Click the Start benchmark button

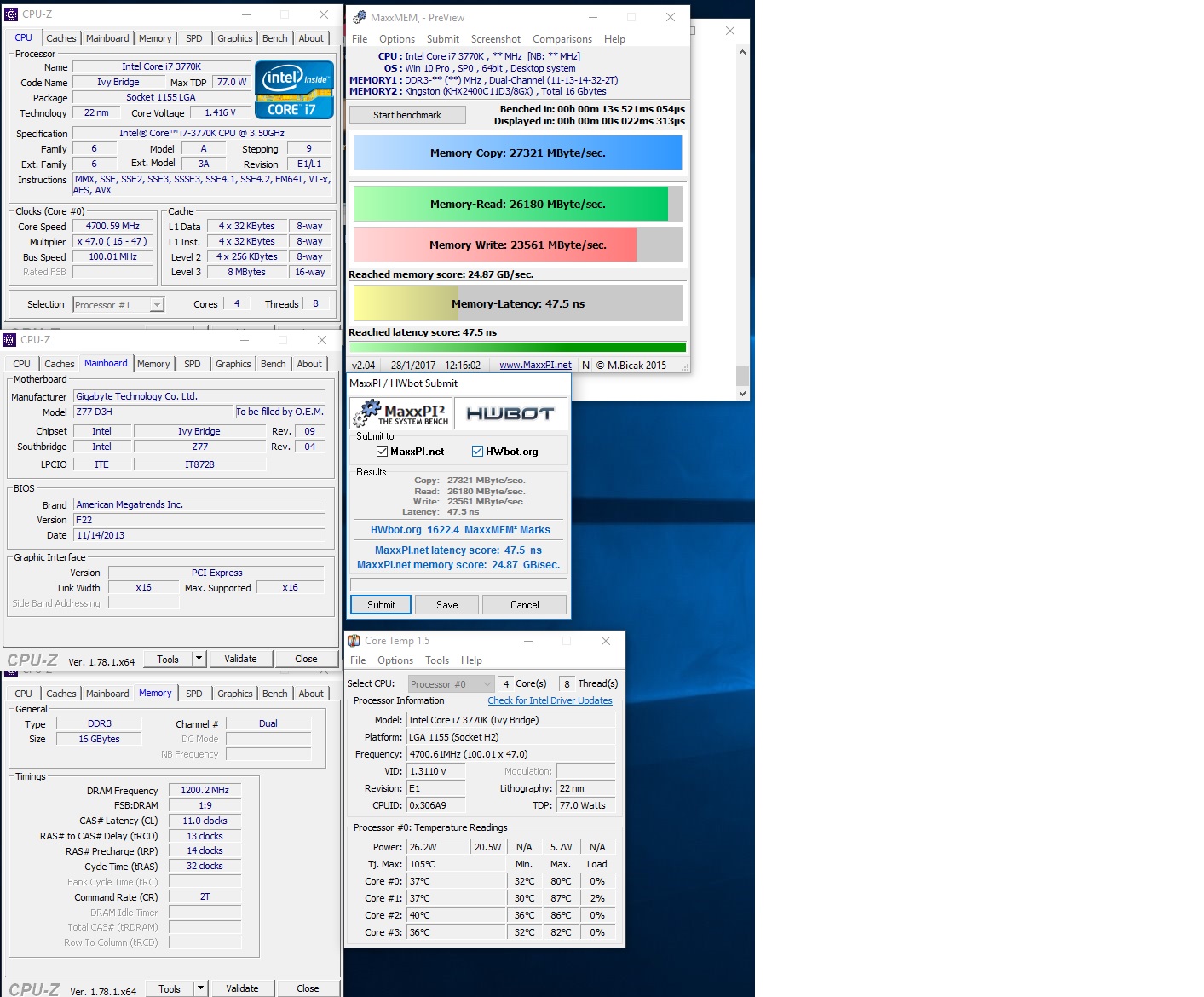click(407, 115)
